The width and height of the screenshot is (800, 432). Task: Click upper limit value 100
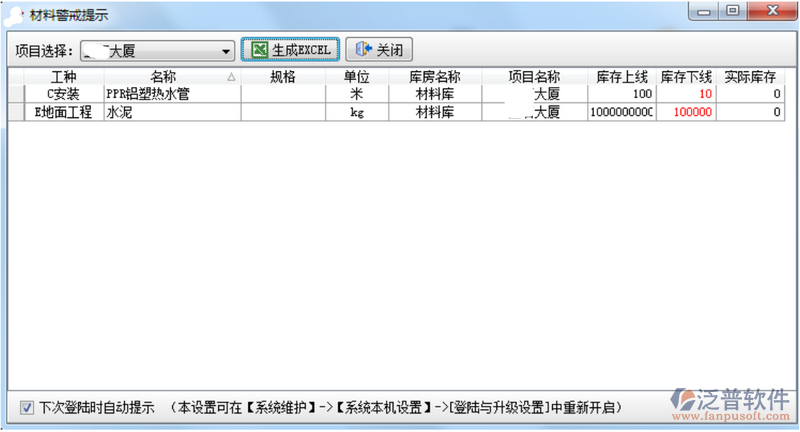pos(622,94)
